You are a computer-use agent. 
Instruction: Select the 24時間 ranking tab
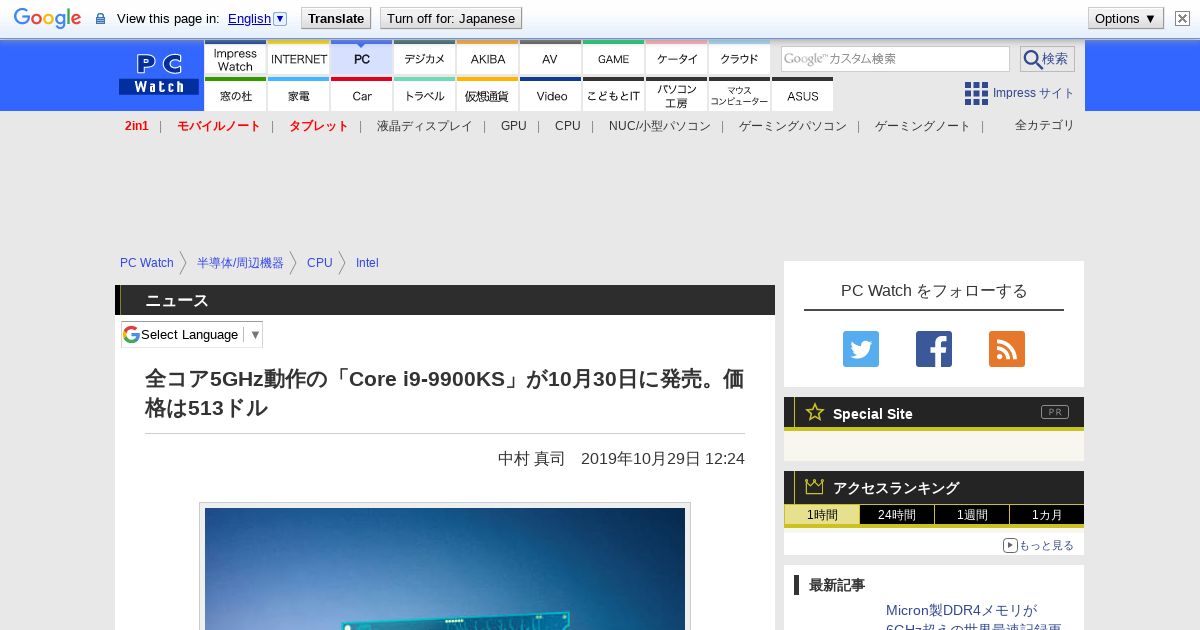897,515
